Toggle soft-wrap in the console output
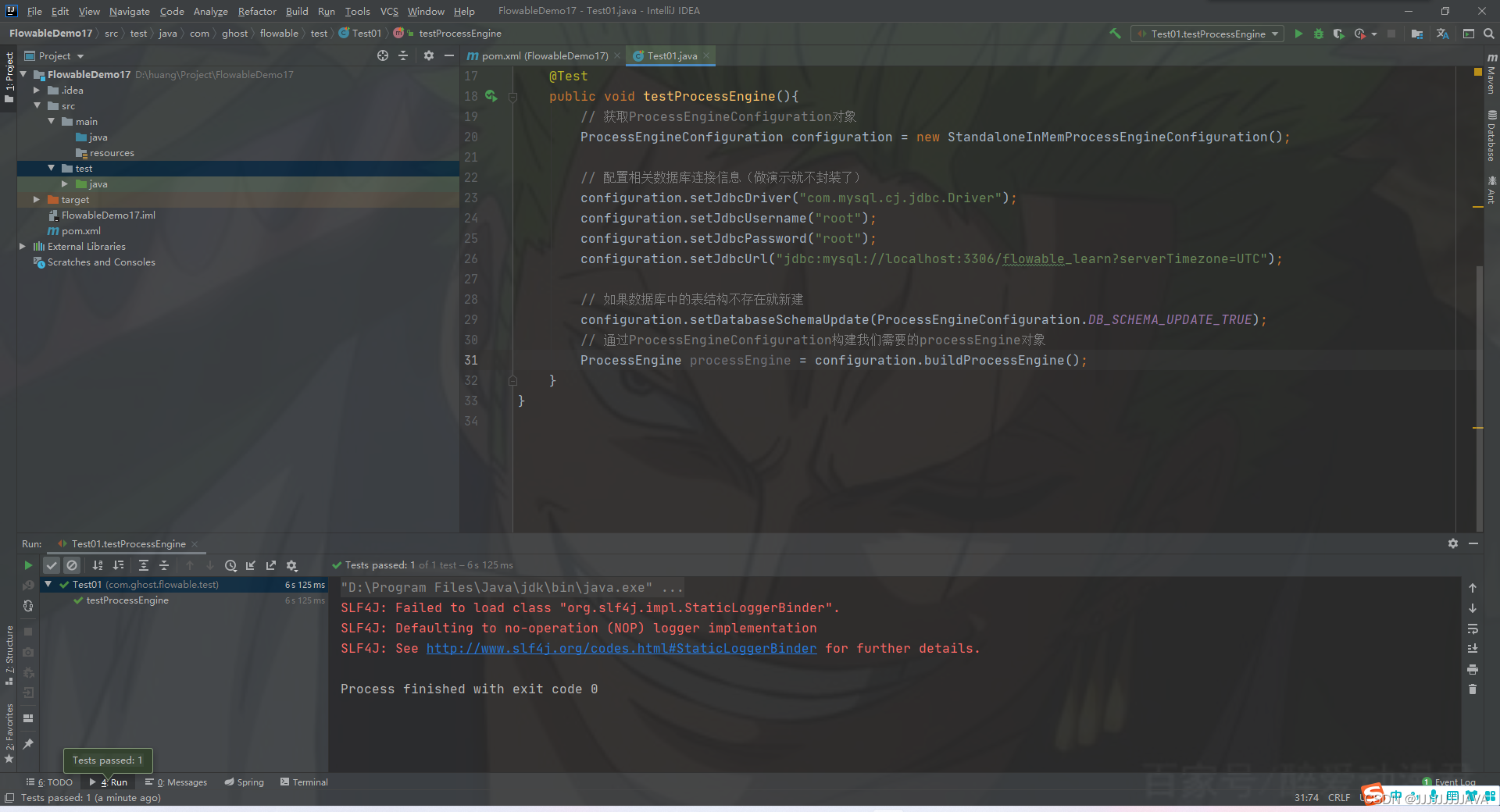The width and height of the screenshot is (1500, 812). (x=1473, y=629)
